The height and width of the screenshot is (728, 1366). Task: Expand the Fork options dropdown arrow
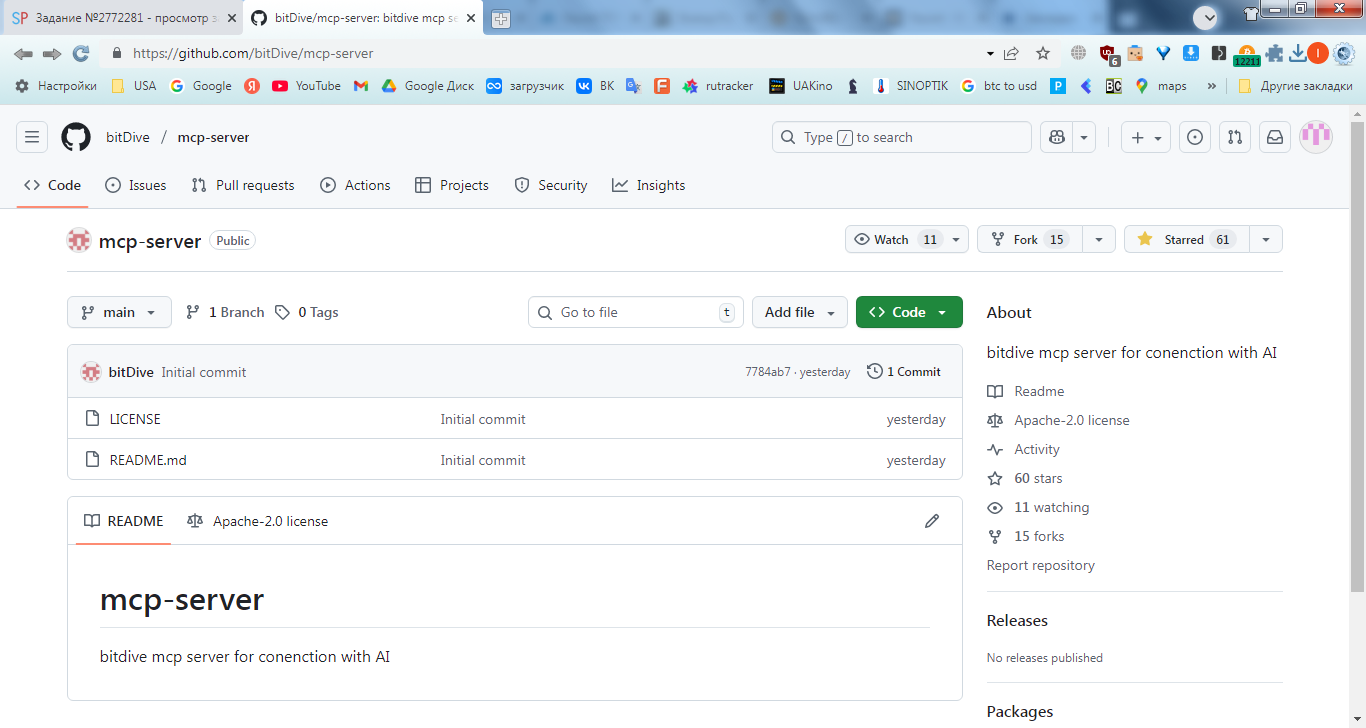(1099, 239)
